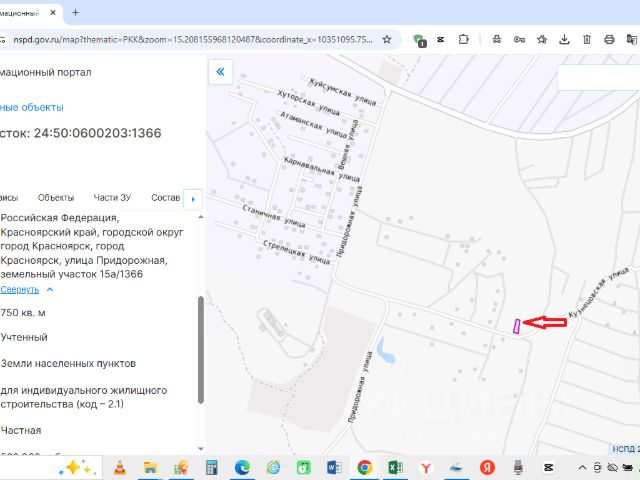This screenshot has height=480, width=640.
Task: Switch to the Состав tab
Action: (165, 198)
